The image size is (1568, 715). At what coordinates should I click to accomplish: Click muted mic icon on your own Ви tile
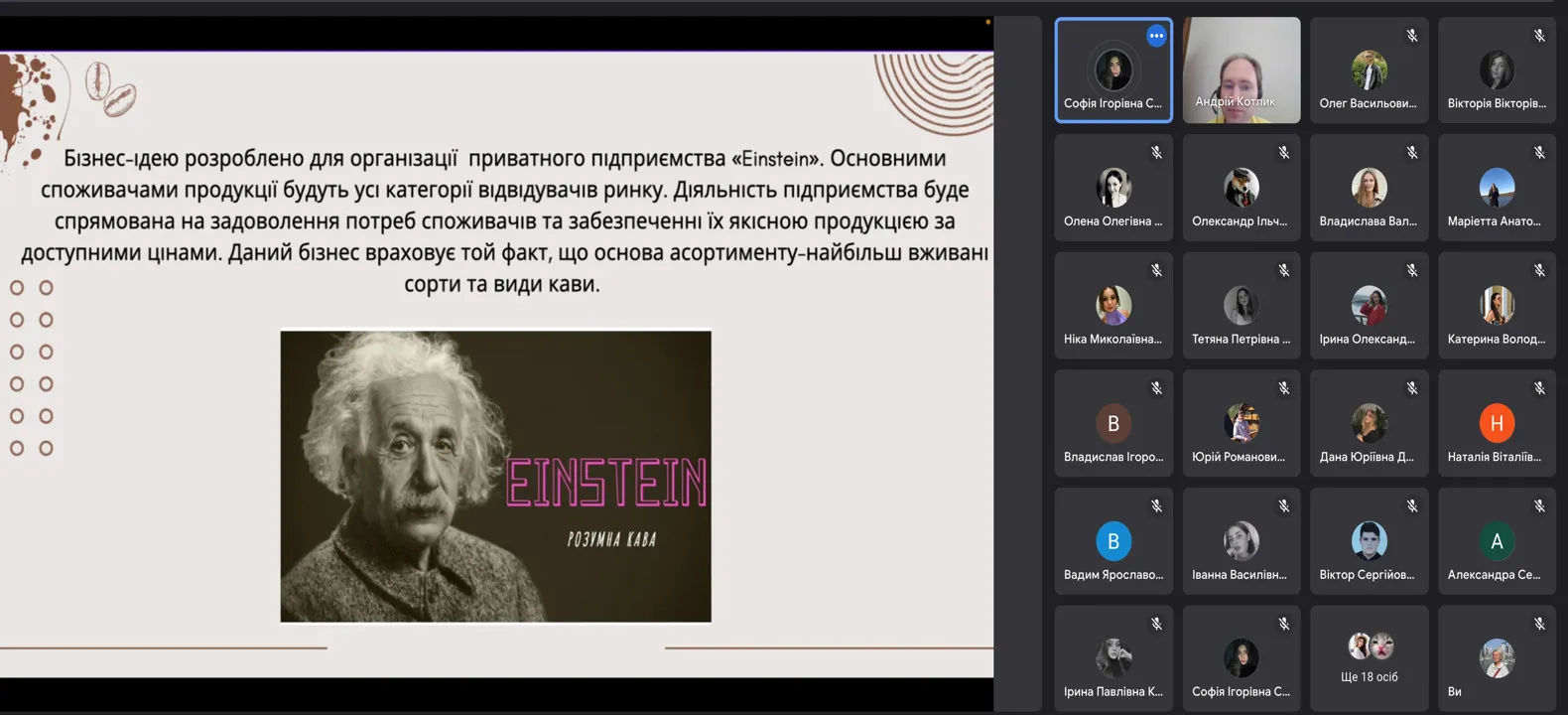1539,624
